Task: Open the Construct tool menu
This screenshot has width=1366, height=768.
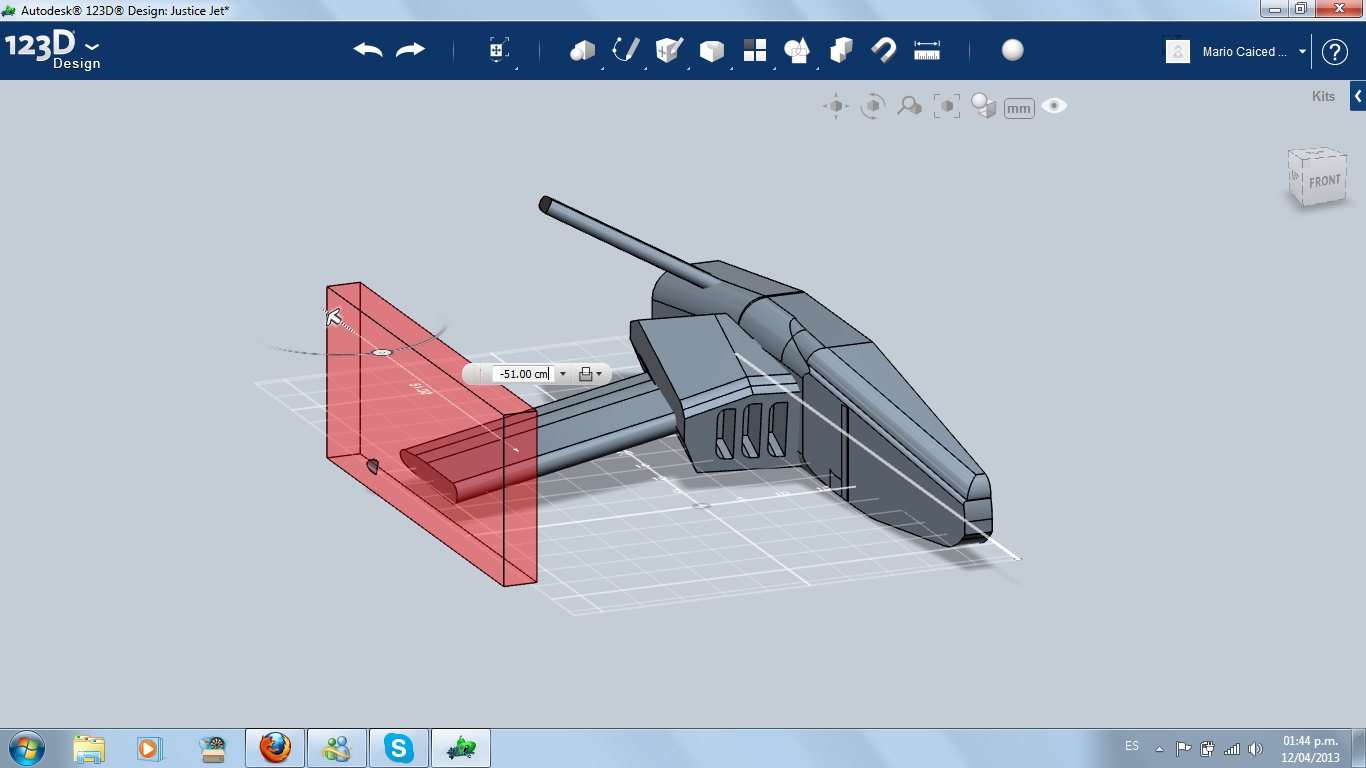Action: click(668, 50)
